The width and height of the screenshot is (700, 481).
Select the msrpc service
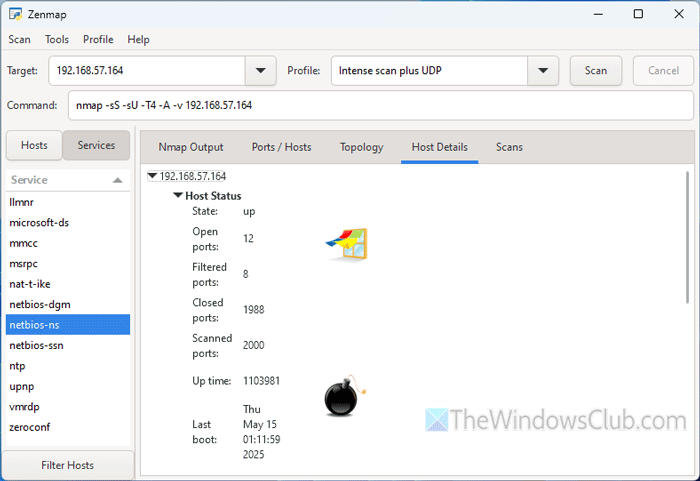point(68,264)
